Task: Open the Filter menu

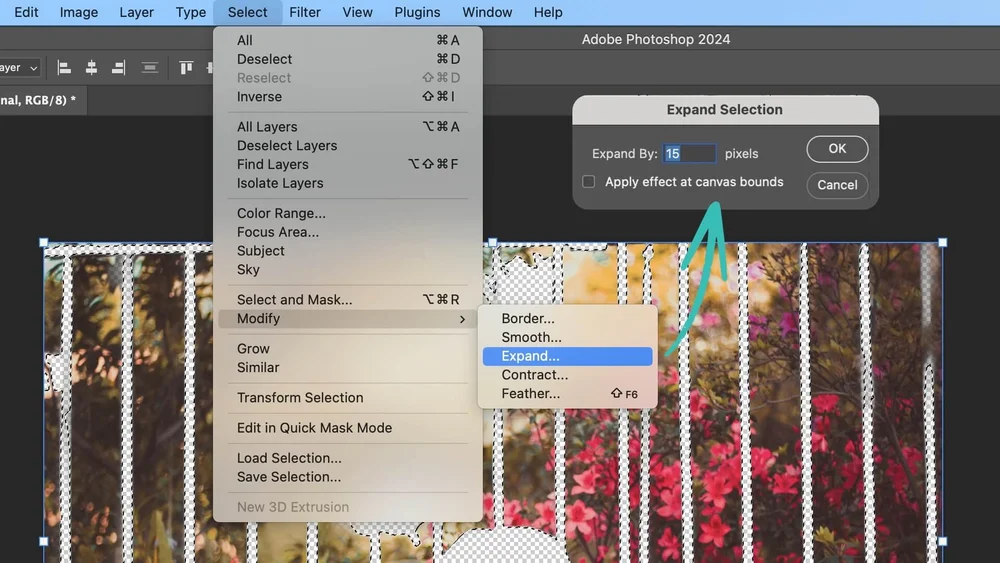Action: click(x=305, y=12)
